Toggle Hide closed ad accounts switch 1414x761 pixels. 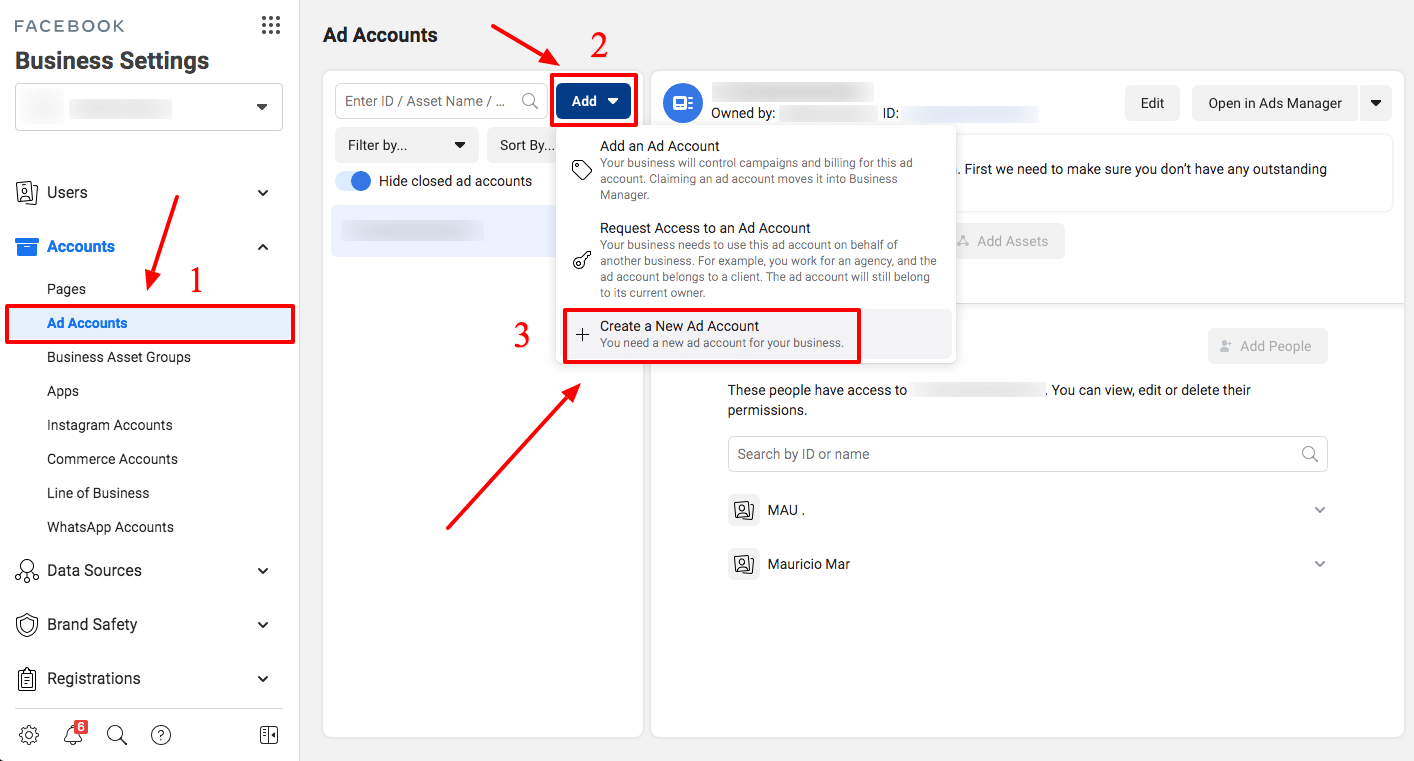(353, 181)
